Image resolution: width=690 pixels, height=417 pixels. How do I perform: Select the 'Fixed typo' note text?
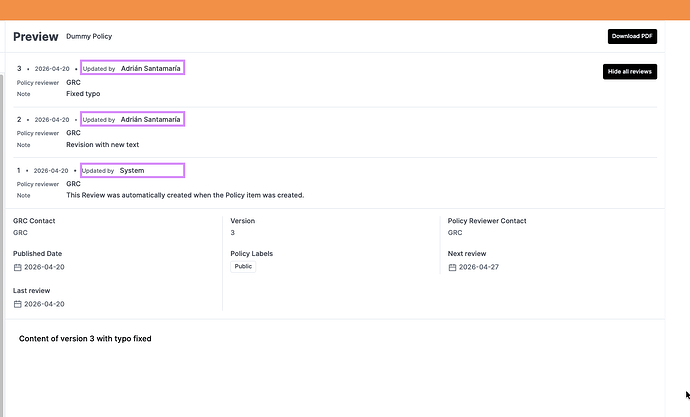coord(83,94)
